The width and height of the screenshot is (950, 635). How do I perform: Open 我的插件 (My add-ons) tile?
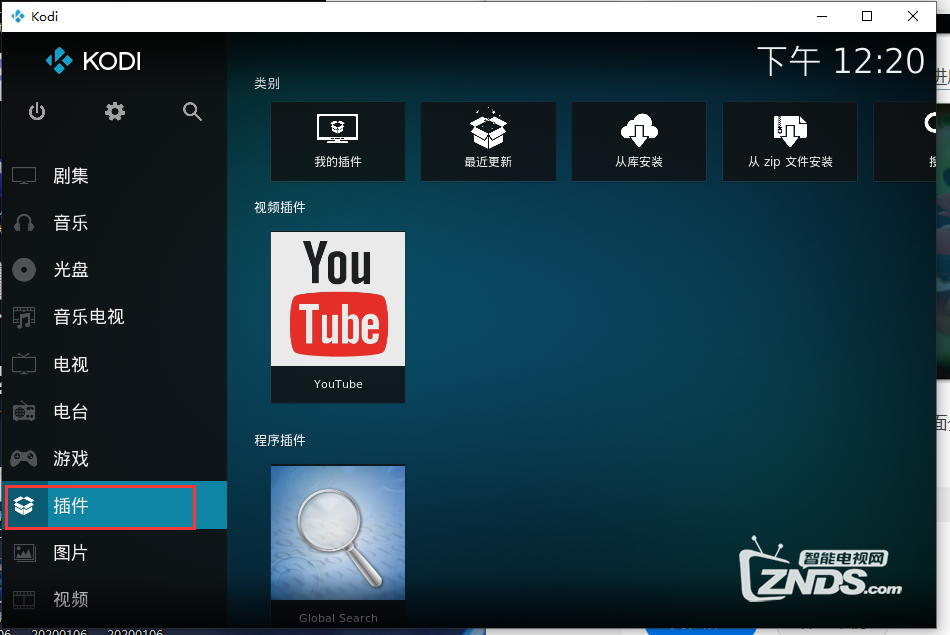338,141
